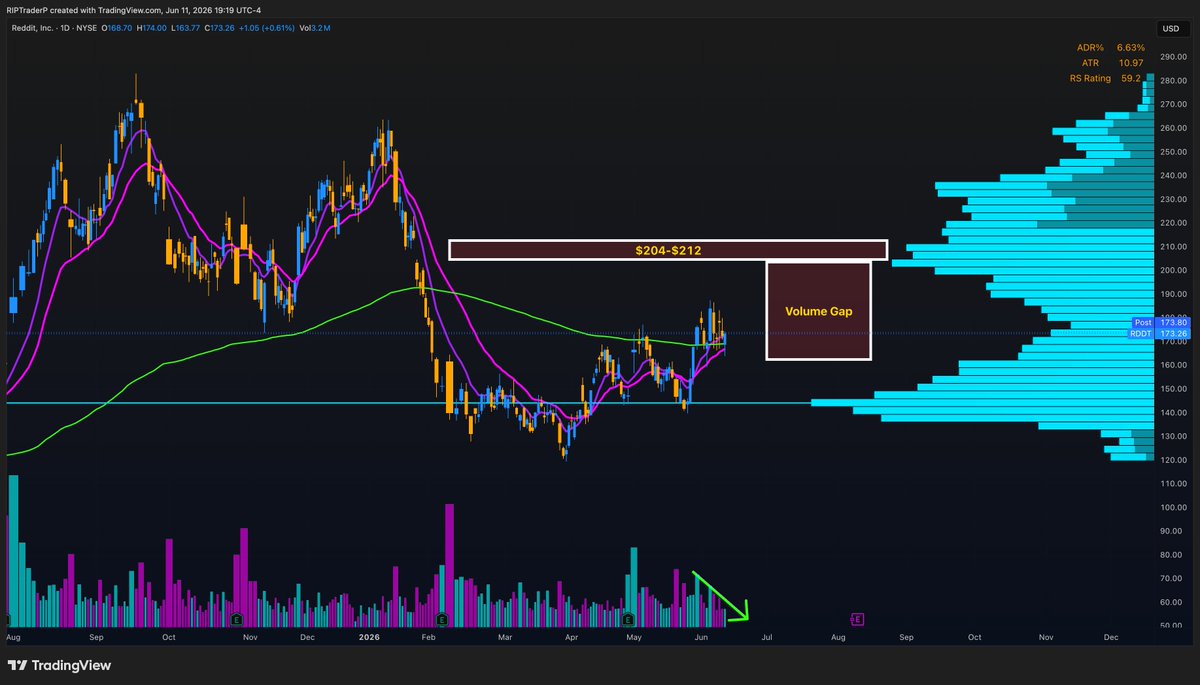Select the Volume Gap label text
This screenshot has height=685, width=1200.
click(x=819, y=311)
